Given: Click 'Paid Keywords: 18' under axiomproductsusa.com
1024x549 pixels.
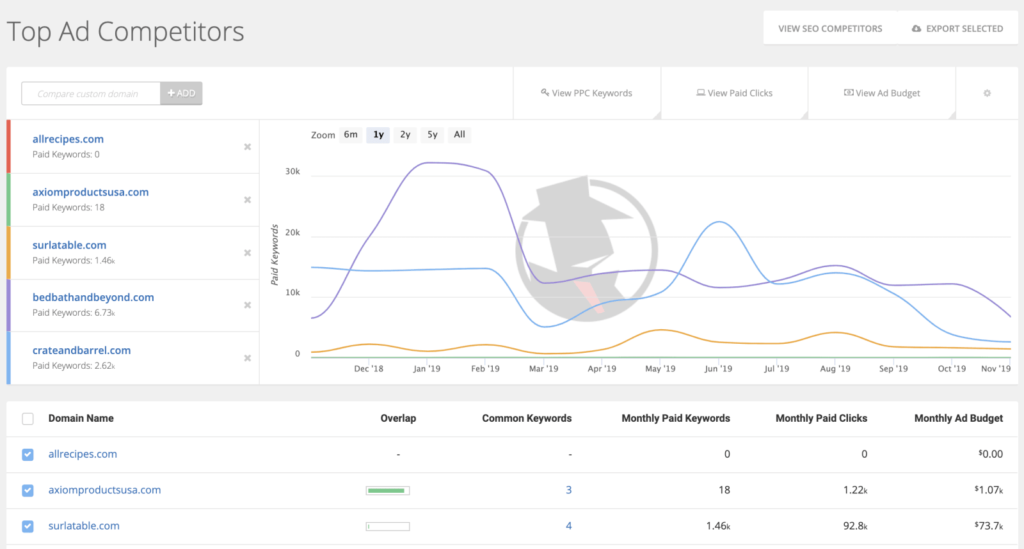Looking at the screenshot, I should coord(69,208).
